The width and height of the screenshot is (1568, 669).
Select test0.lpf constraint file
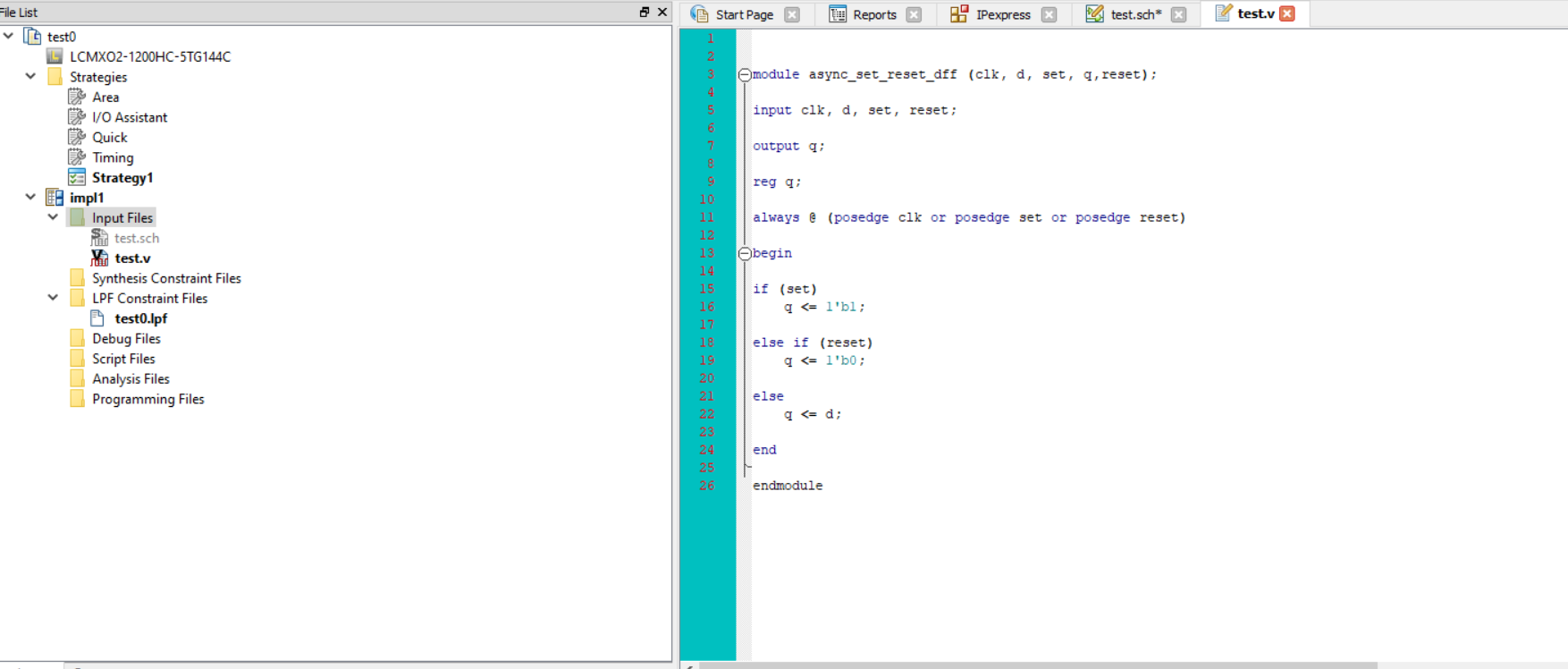coord(140,318)
